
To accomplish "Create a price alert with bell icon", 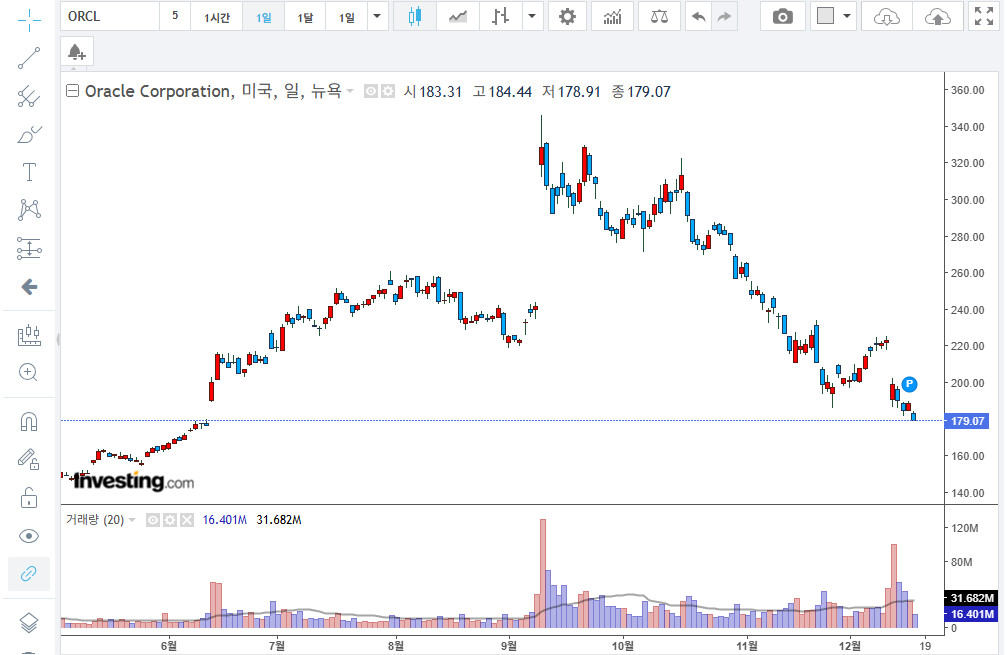I will 77,52.
